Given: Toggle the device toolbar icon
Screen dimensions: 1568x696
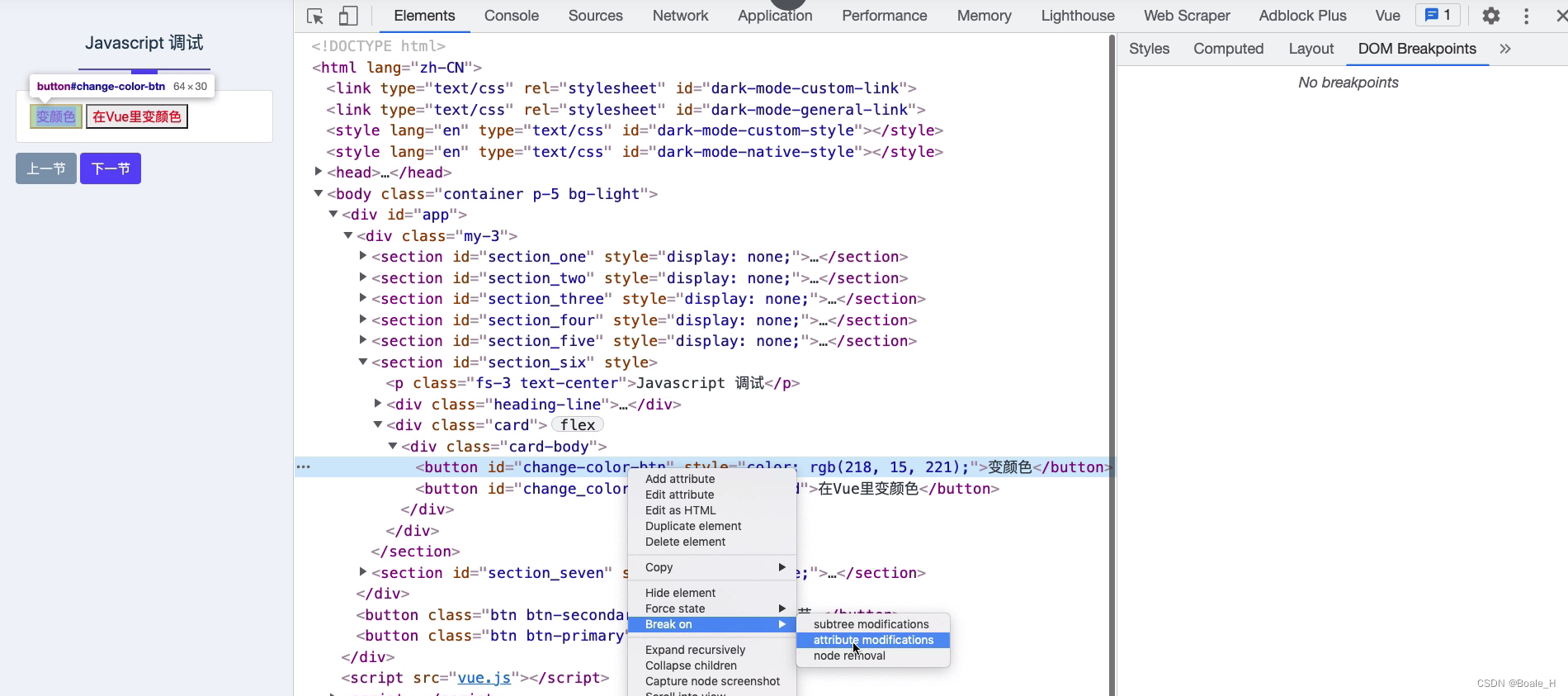Looking at the screenshot, I should [348, 17].
